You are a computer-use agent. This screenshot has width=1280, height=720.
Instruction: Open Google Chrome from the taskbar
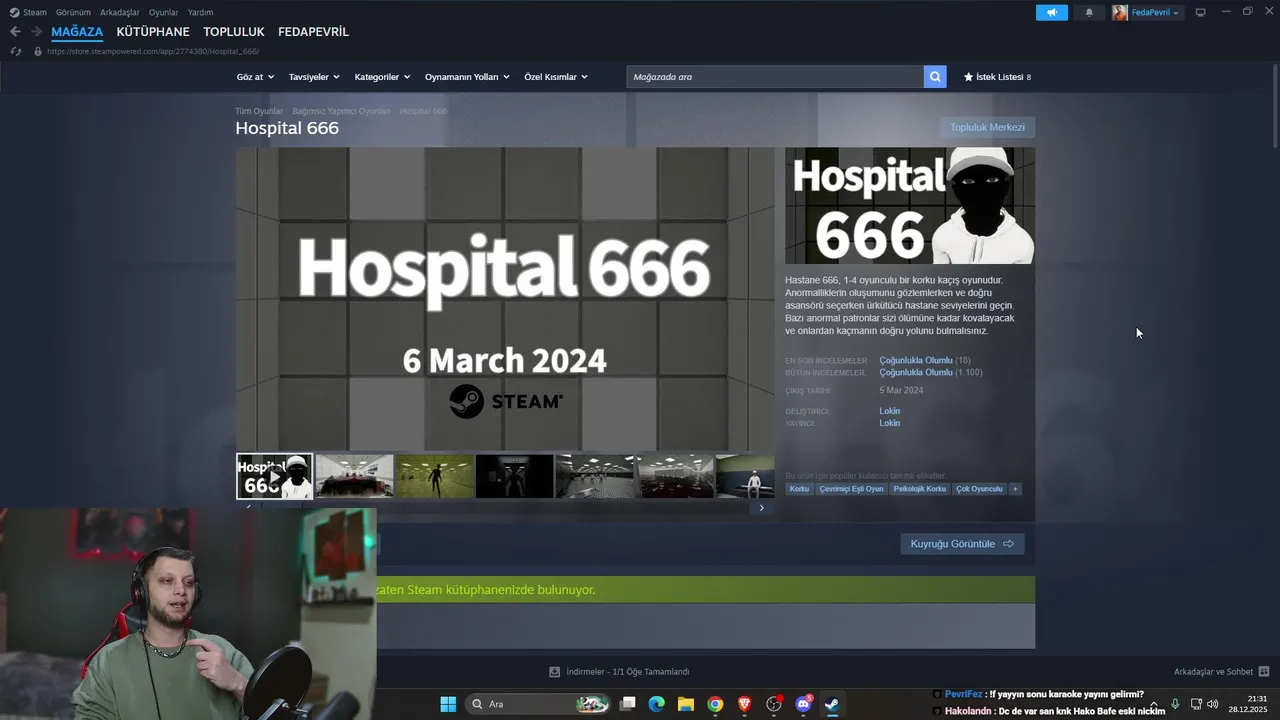715,704
